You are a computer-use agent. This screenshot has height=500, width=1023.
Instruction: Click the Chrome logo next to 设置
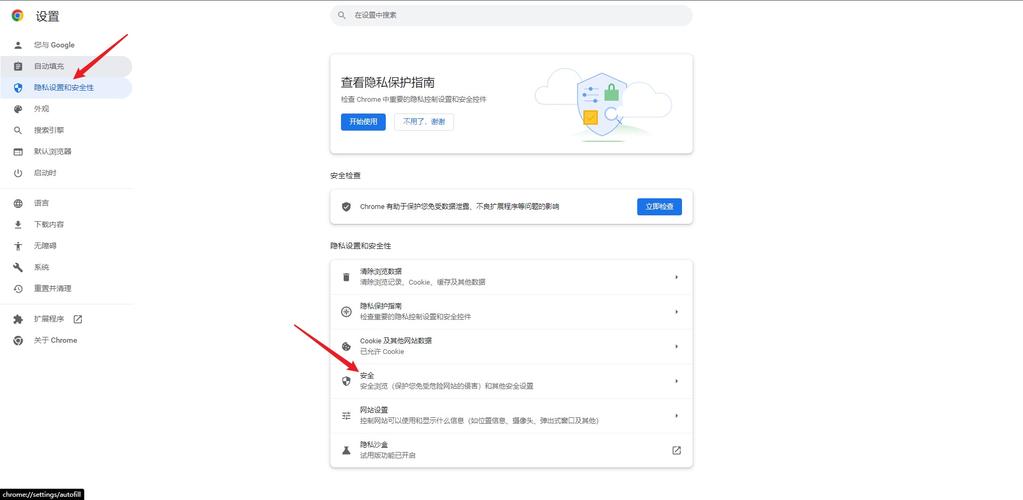pos(18,16)
